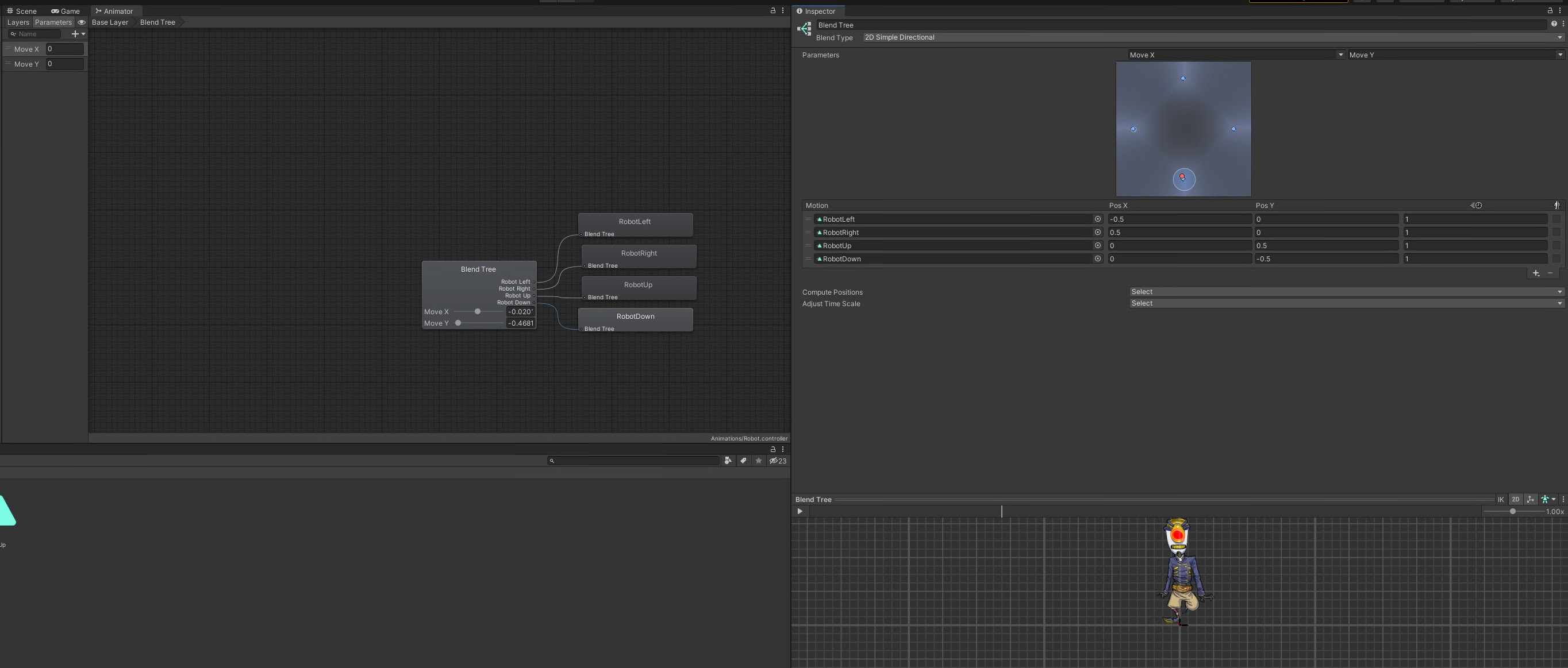Viewport: 1568px width, 668px height.
Task: Click the Blend Tree node in Animator
Action: (x=478, y=270)
